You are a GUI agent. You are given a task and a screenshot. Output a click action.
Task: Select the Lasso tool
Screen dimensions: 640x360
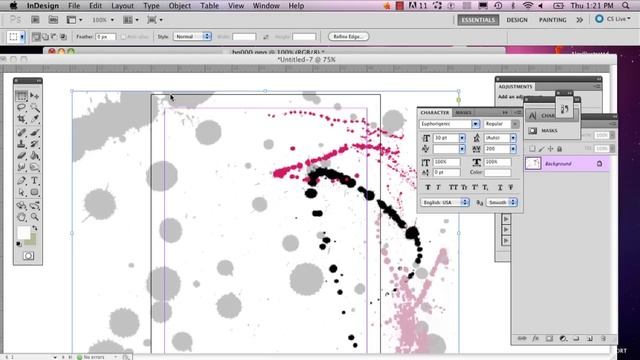coord(21,107)
